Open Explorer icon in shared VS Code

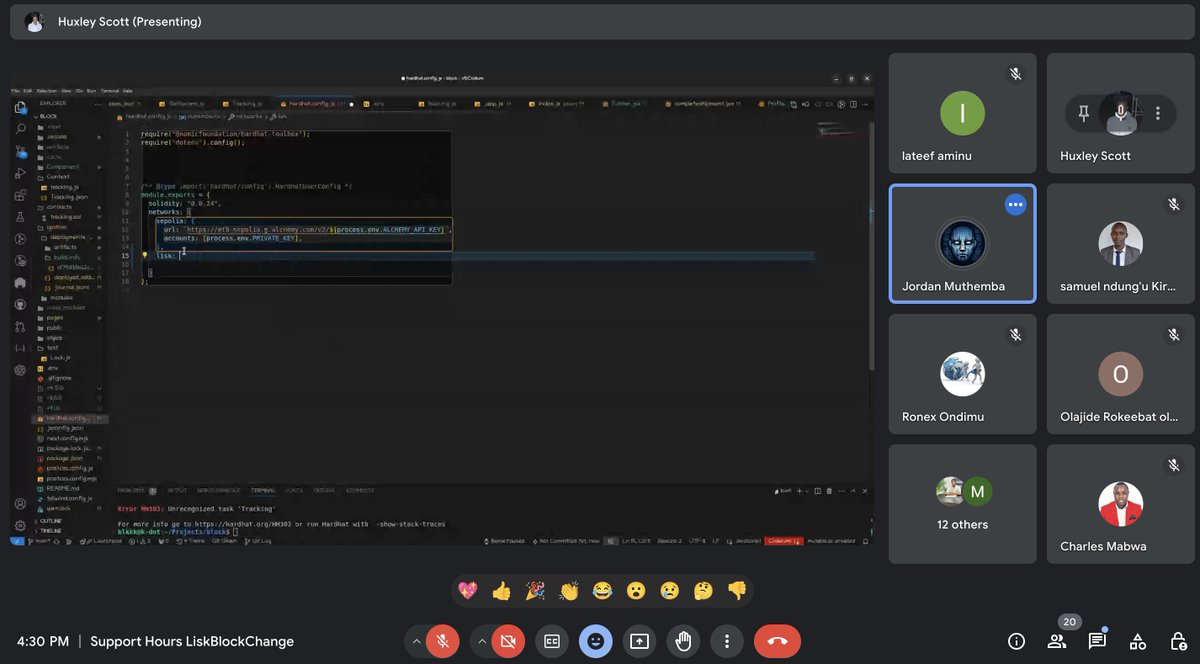point(20,108)
